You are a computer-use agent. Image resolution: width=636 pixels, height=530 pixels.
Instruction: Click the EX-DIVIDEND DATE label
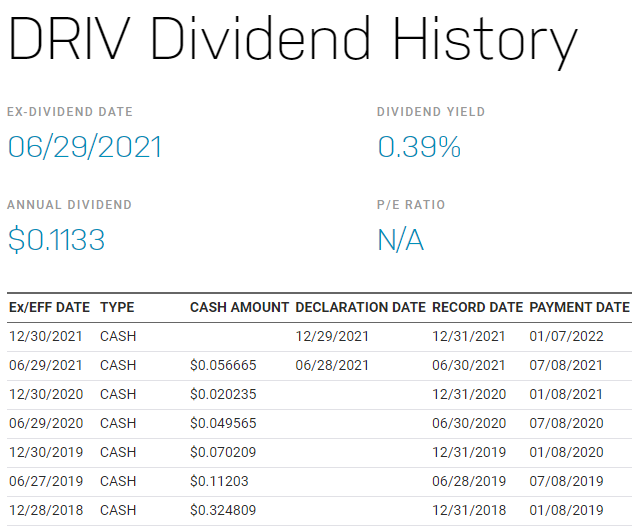coord(70,112)
